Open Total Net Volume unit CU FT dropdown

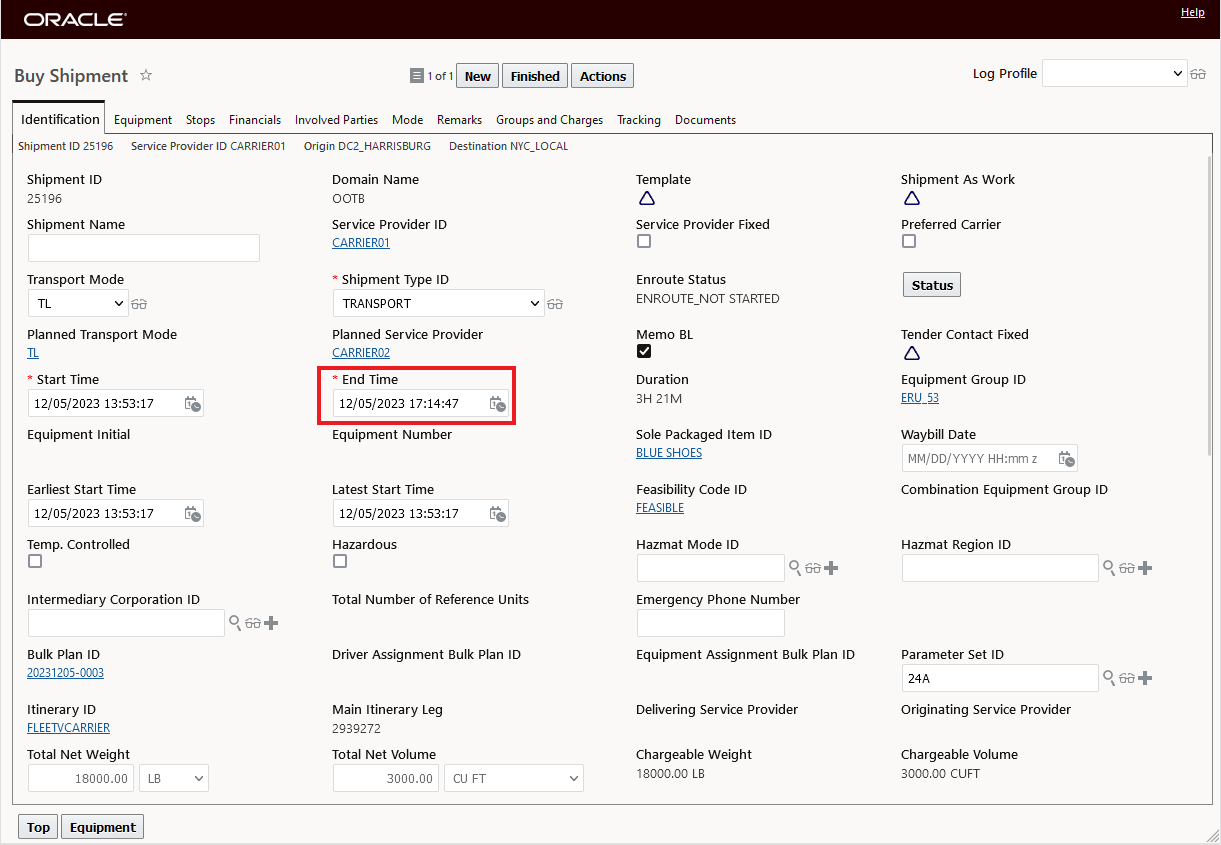tap(514, 778)
